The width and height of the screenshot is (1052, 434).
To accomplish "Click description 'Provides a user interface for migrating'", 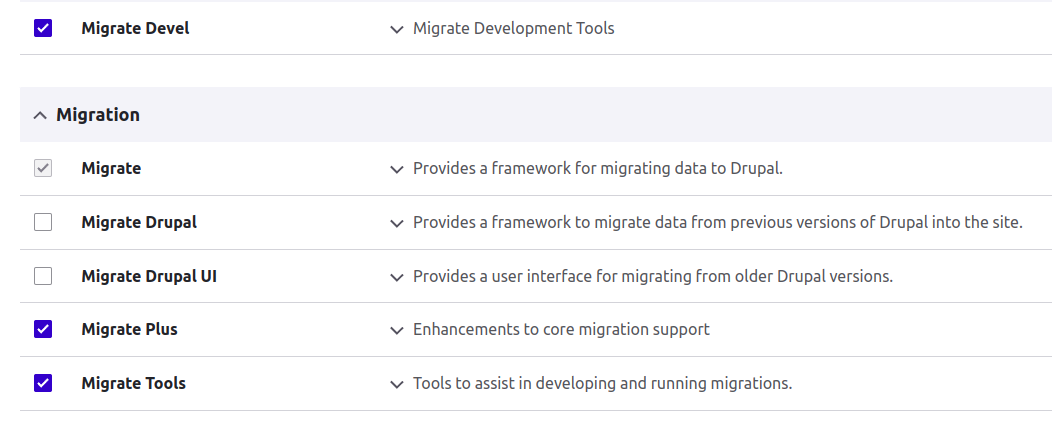I will pyautogui.click(x=653, y=276).
